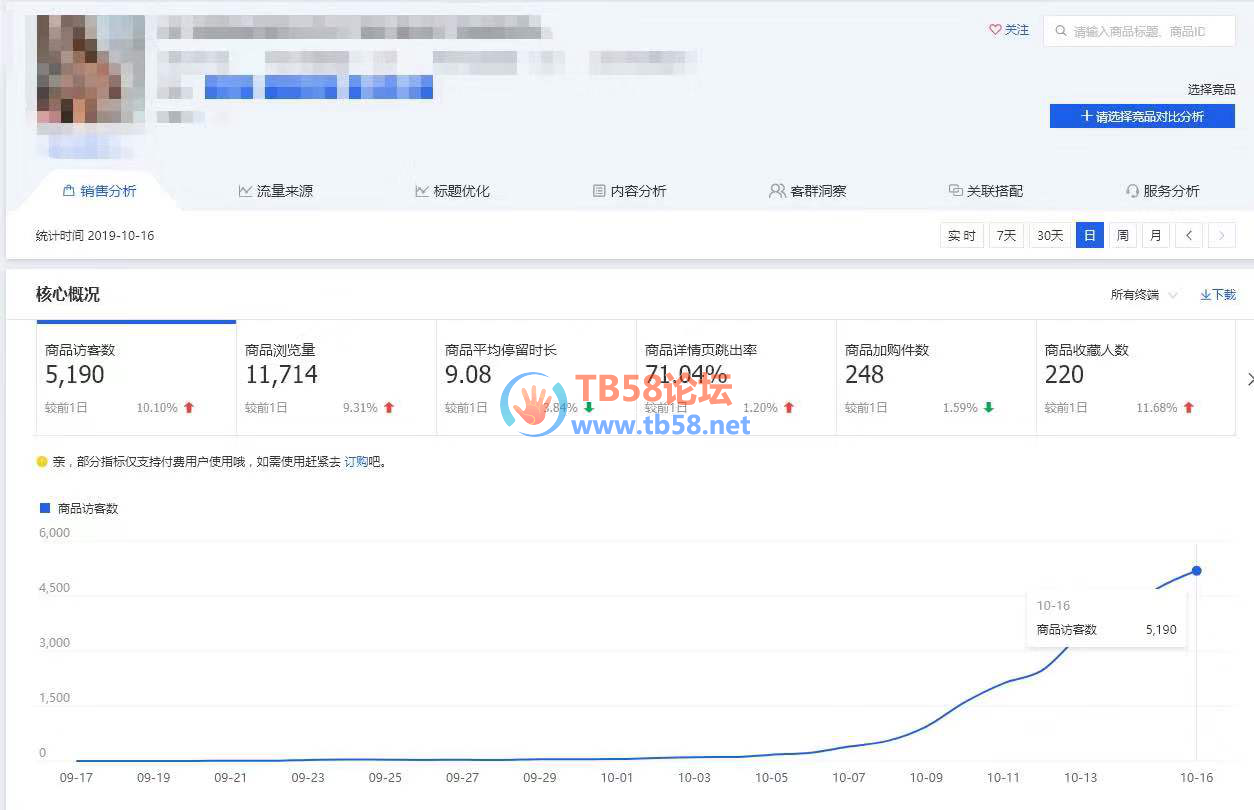The width and height of the screenshot is (1254, 810).
Task: Go to previous date with left arrow
Action: 1188,236
